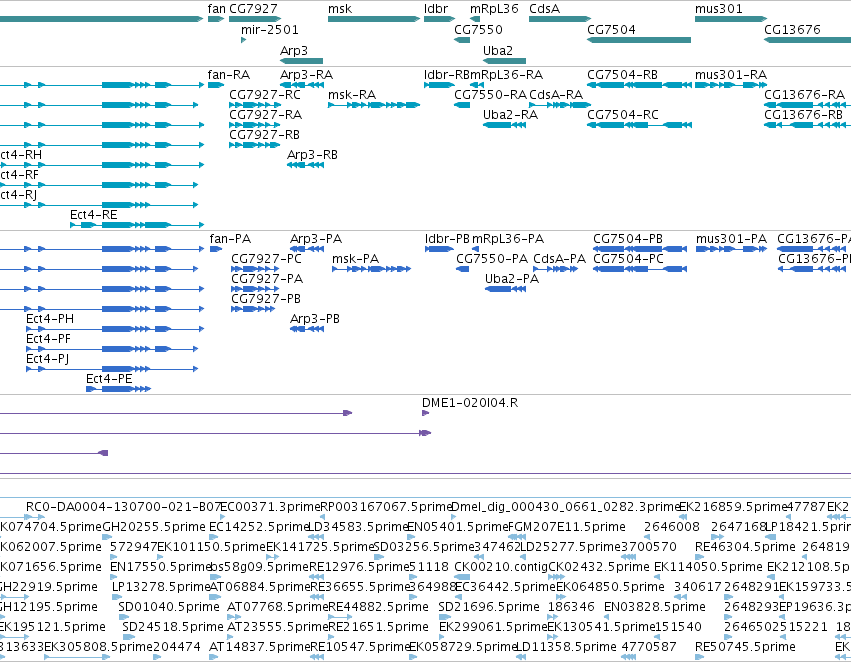Click the CG13676-RB transcript label

click(803, 115)
